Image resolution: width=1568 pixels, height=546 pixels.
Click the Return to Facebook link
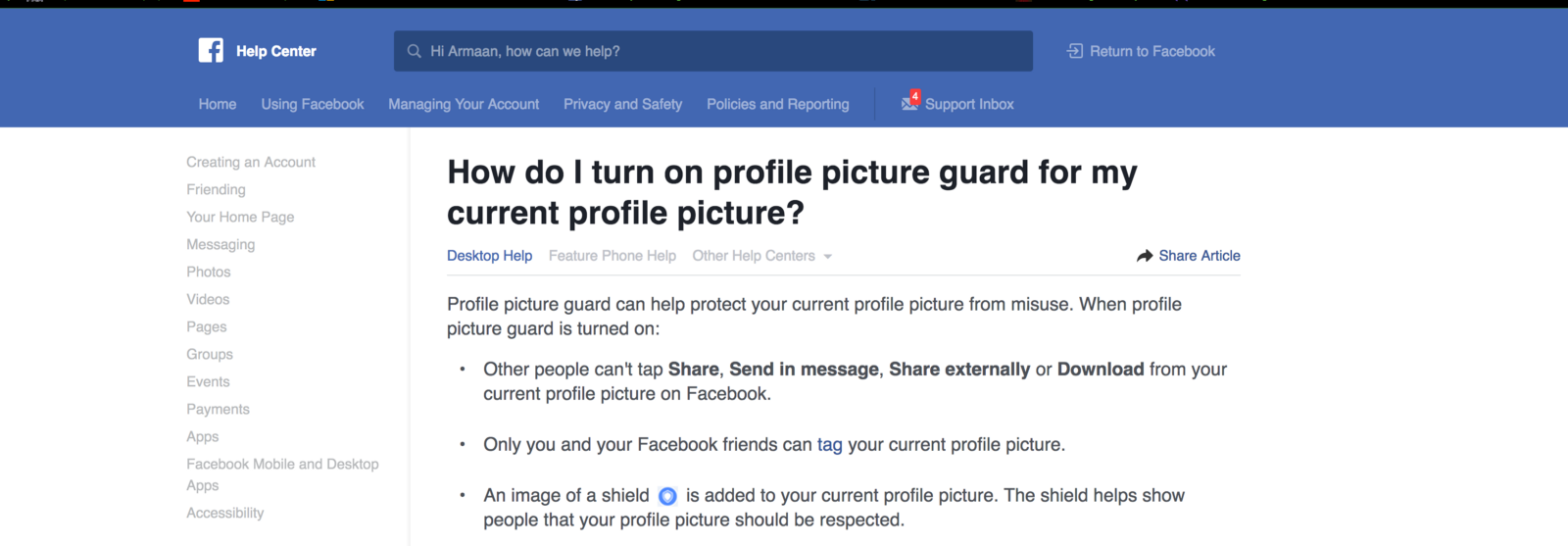1151,51
